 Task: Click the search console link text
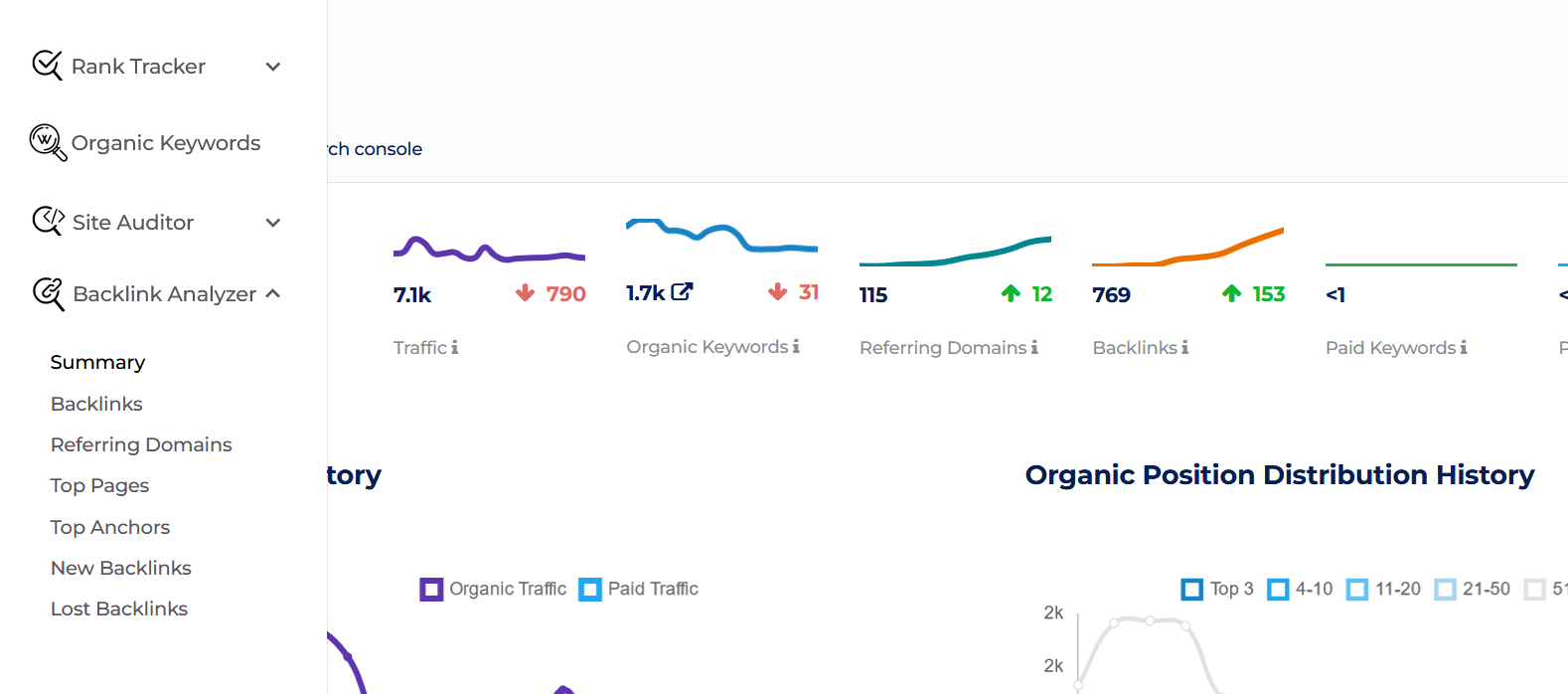coord(375,149)
